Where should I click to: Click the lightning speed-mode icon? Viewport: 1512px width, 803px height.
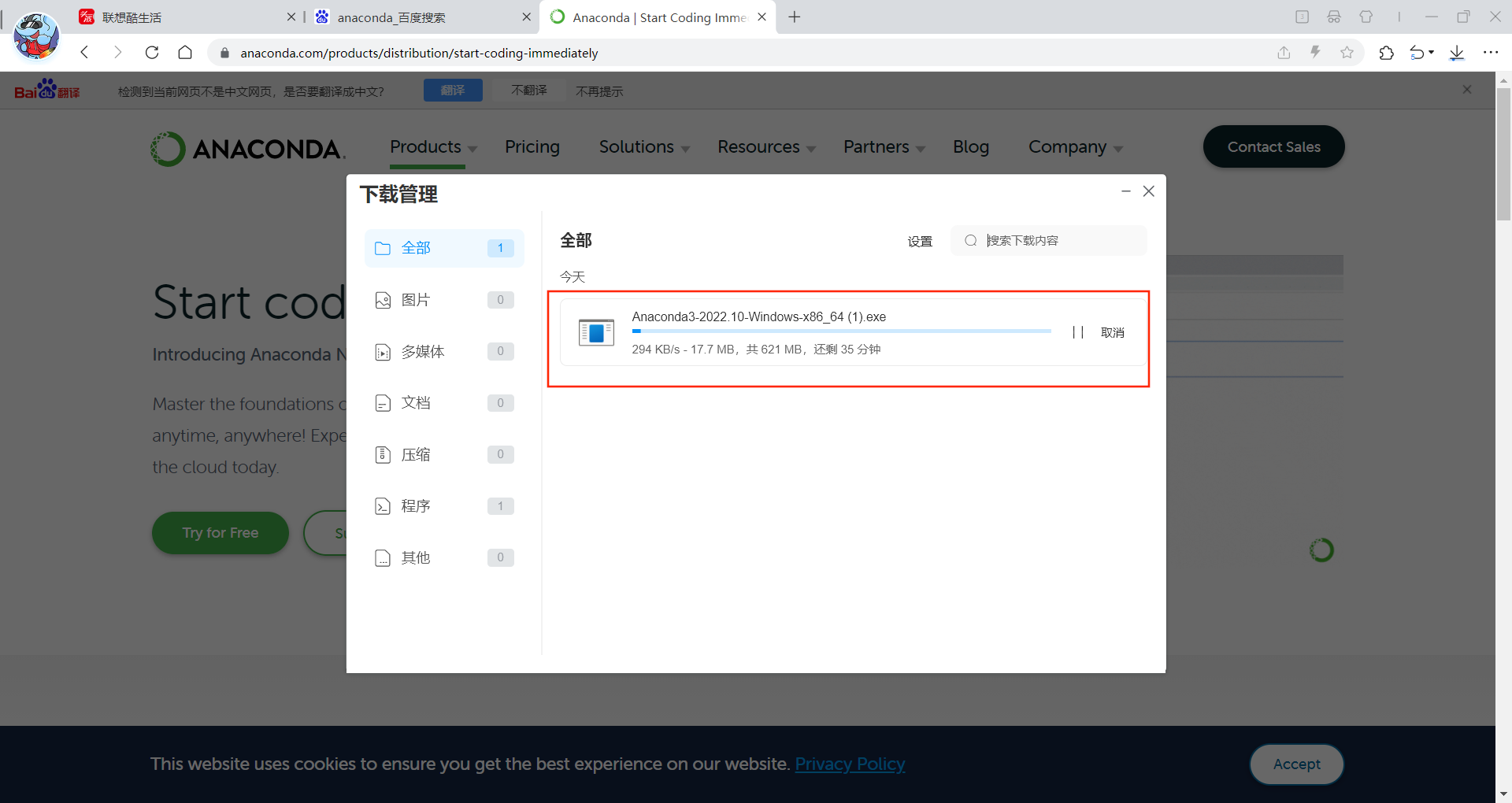click(x=1315, y=53)
